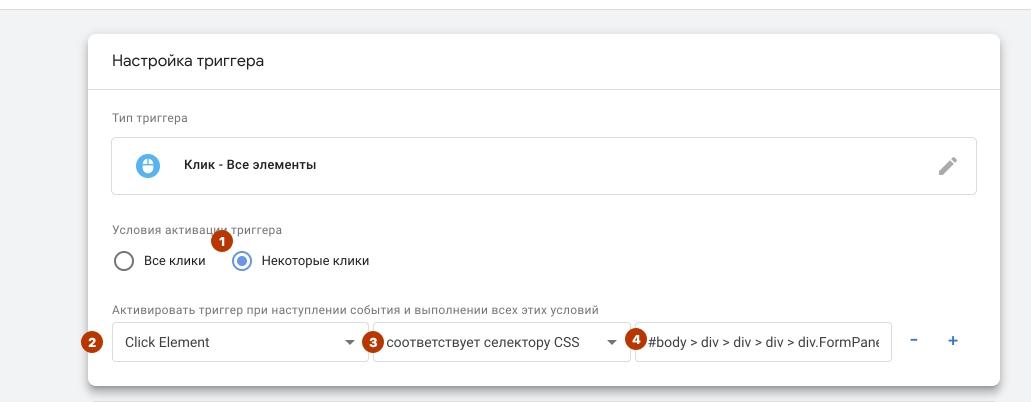Open the 'соответствует селектору CSS' operator dropdown
Screen dimensions: 1031x402
[x=502, y=342]
